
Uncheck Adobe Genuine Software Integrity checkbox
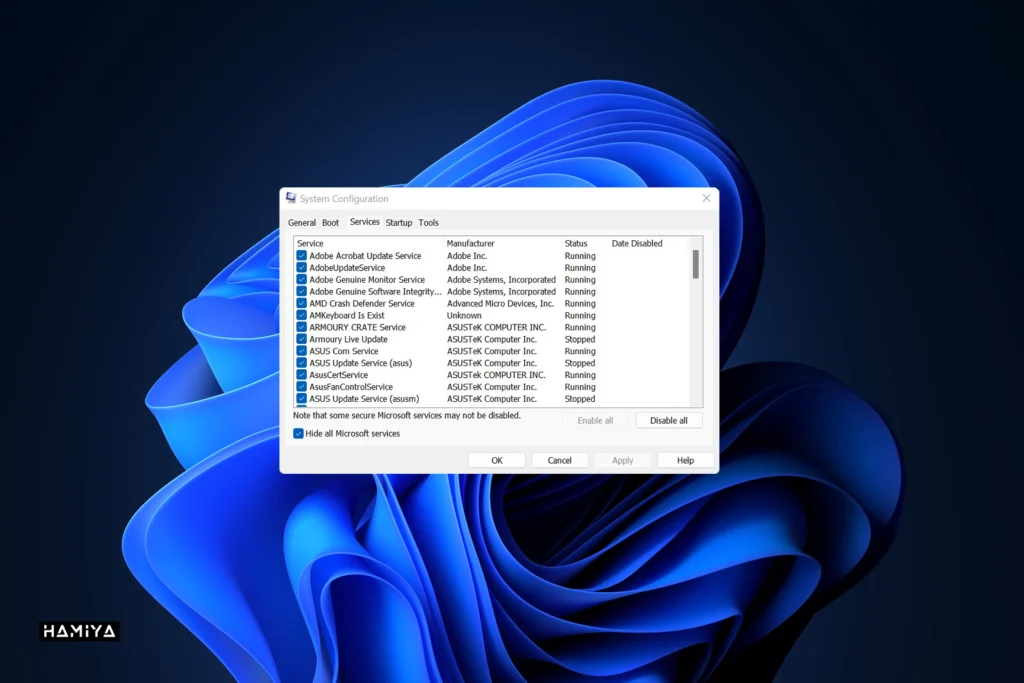tap(301, 292)
